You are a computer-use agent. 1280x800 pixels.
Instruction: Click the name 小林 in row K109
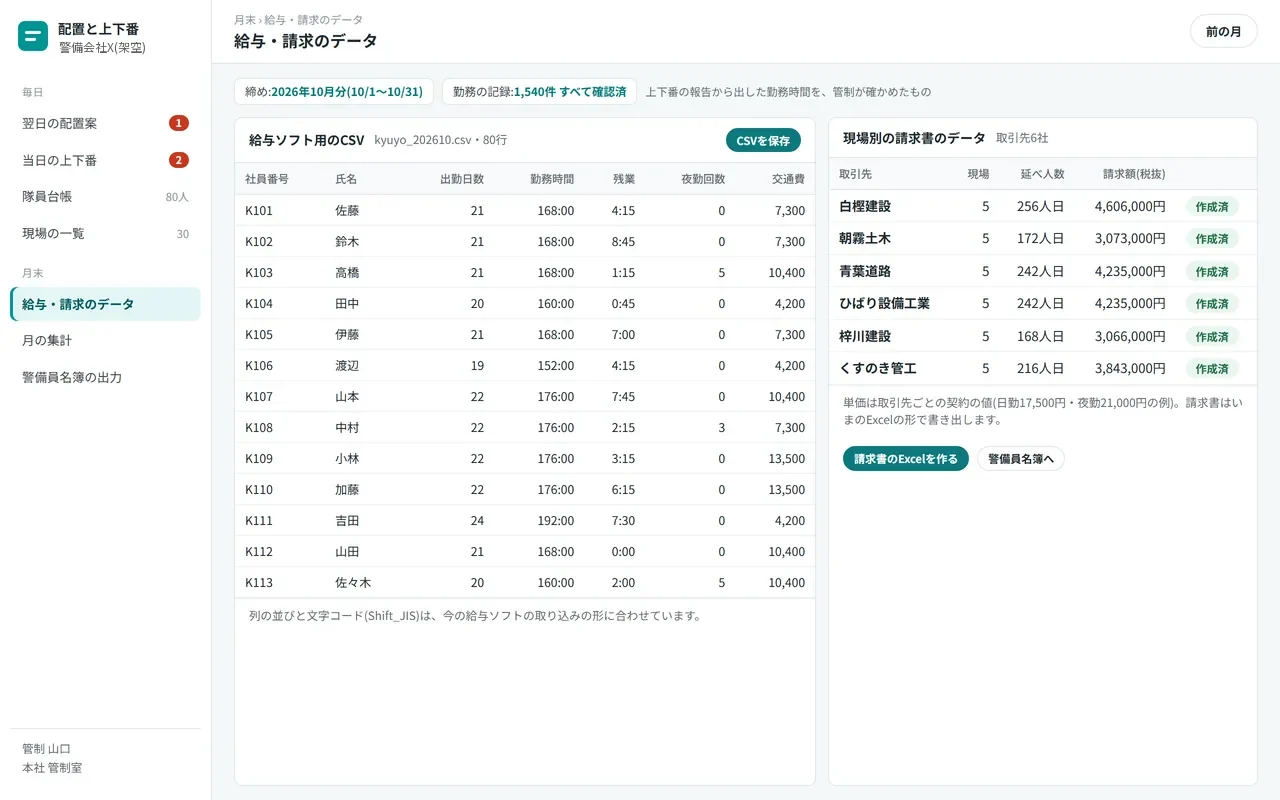pyautogui.click(x=347, y=459)
